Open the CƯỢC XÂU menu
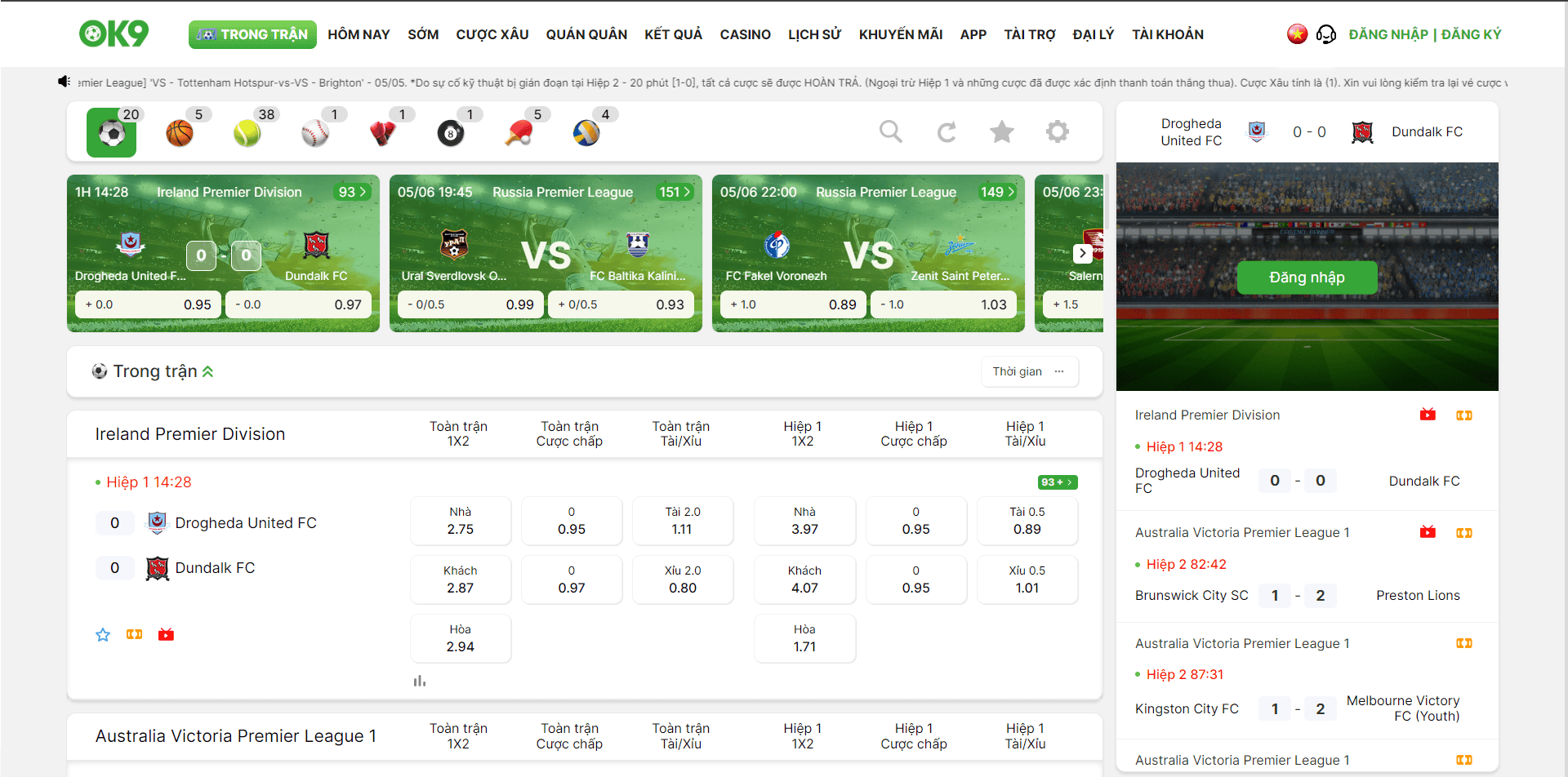Viewport: 1568px width, 777px height. tap(492, 34)
